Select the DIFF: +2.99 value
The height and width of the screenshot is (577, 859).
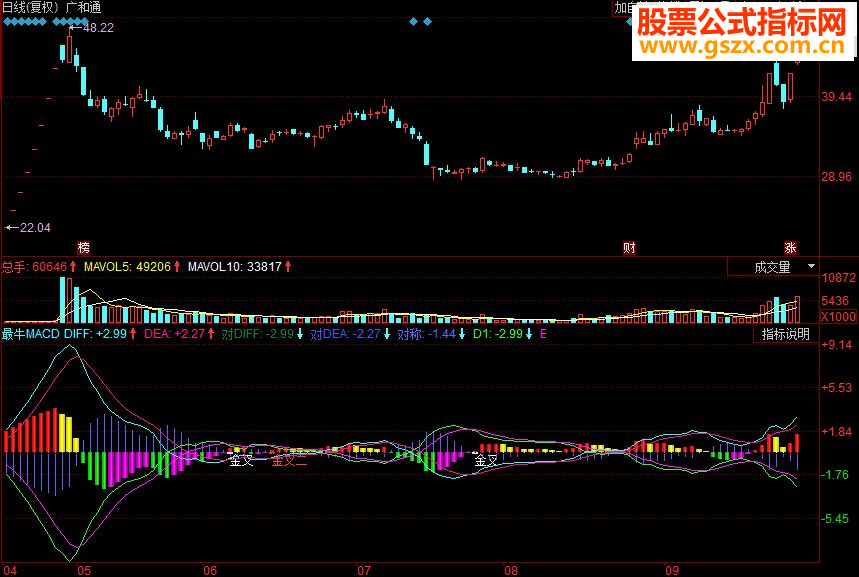click(x=95, y=334)
